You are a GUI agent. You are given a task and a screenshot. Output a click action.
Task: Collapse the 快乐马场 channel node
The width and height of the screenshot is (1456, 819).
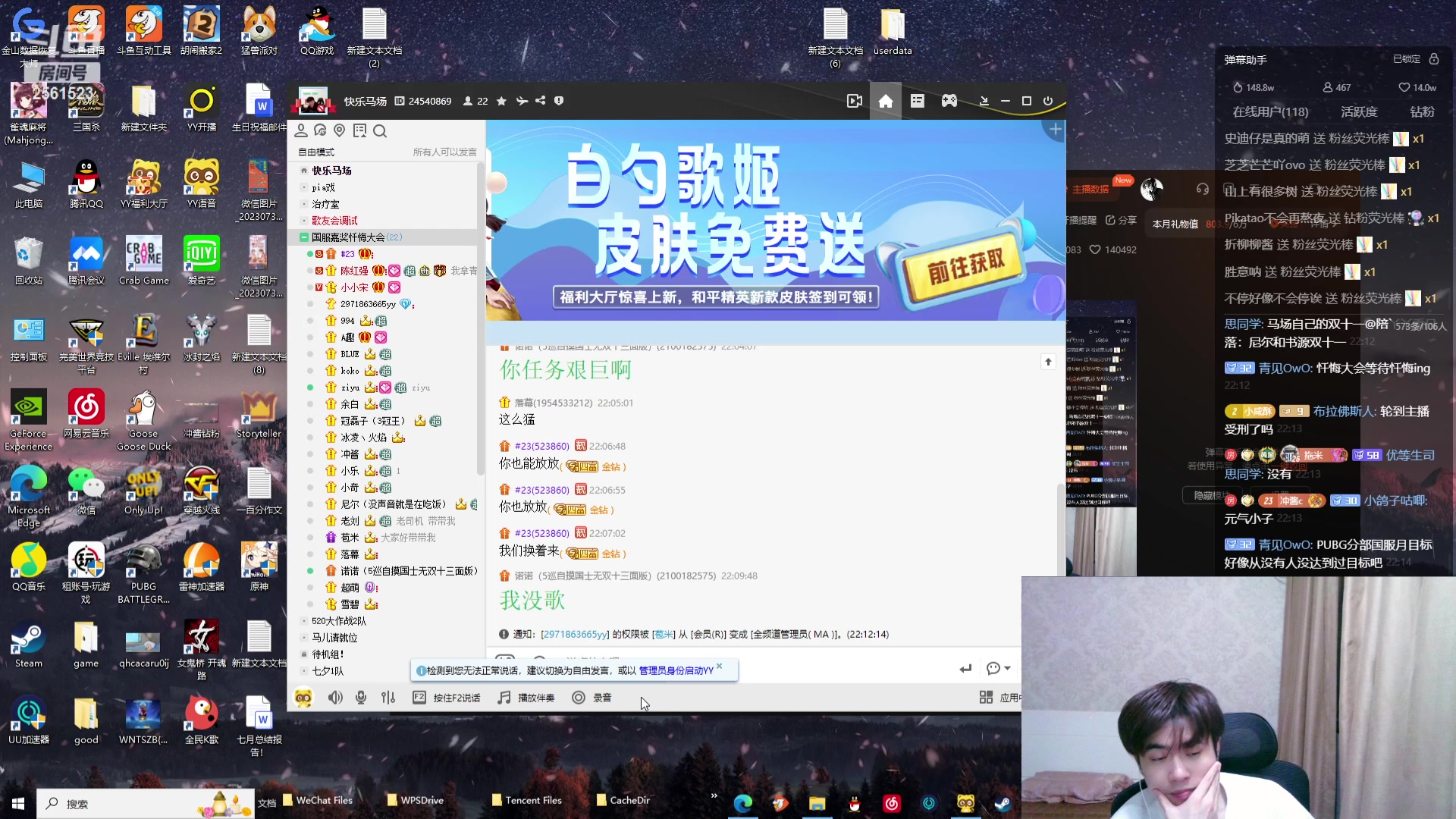tap(303, 170)
